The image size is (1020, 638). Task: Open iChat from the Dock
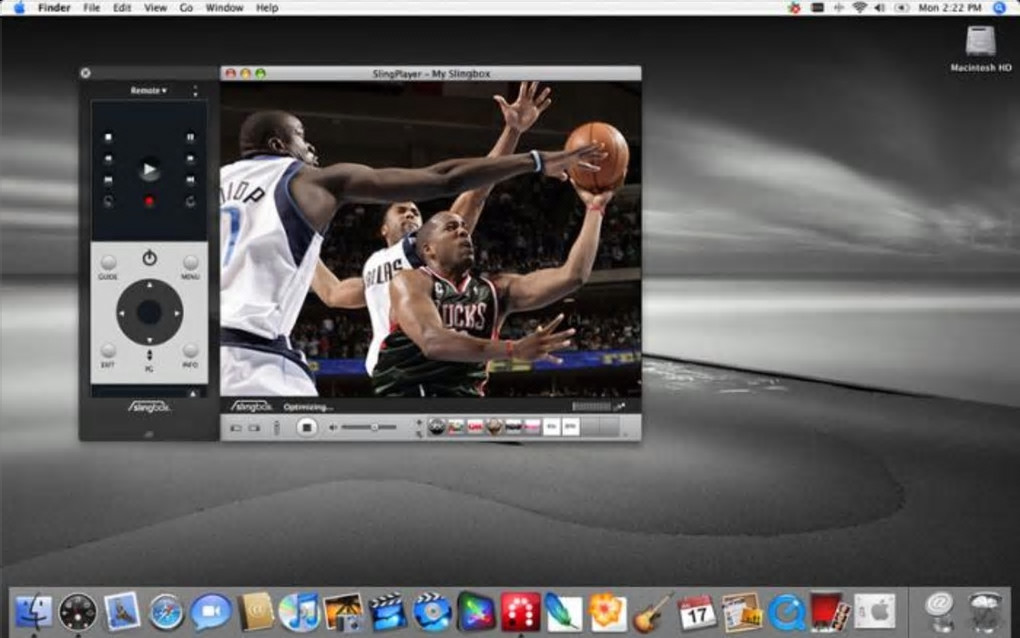point(210,612)
